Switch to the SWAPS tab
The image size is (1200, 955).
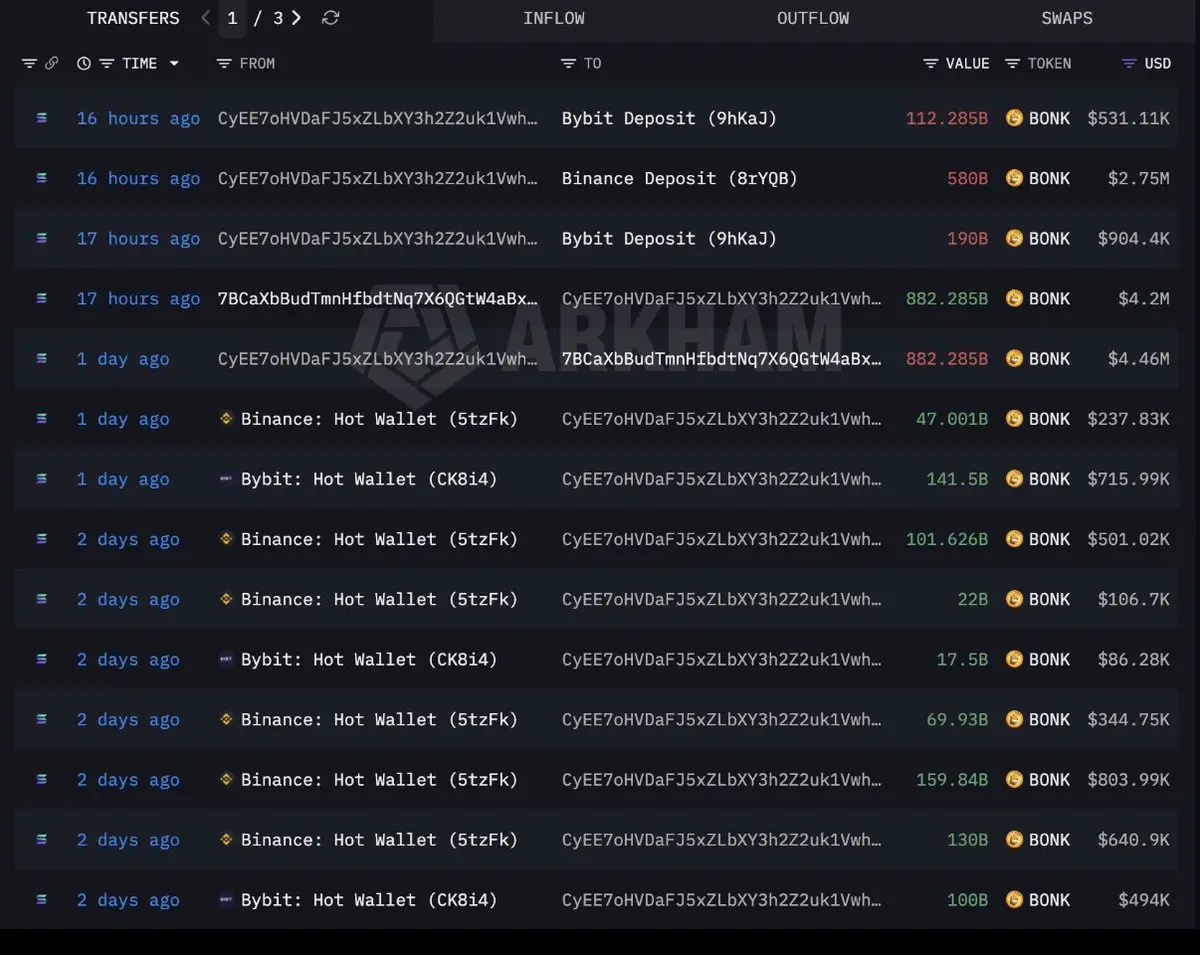click(1067, 18)
